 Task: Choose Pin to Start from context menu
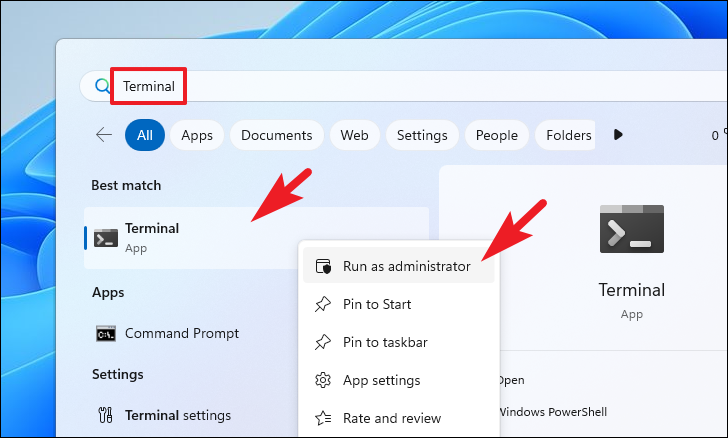coord(398,304)
